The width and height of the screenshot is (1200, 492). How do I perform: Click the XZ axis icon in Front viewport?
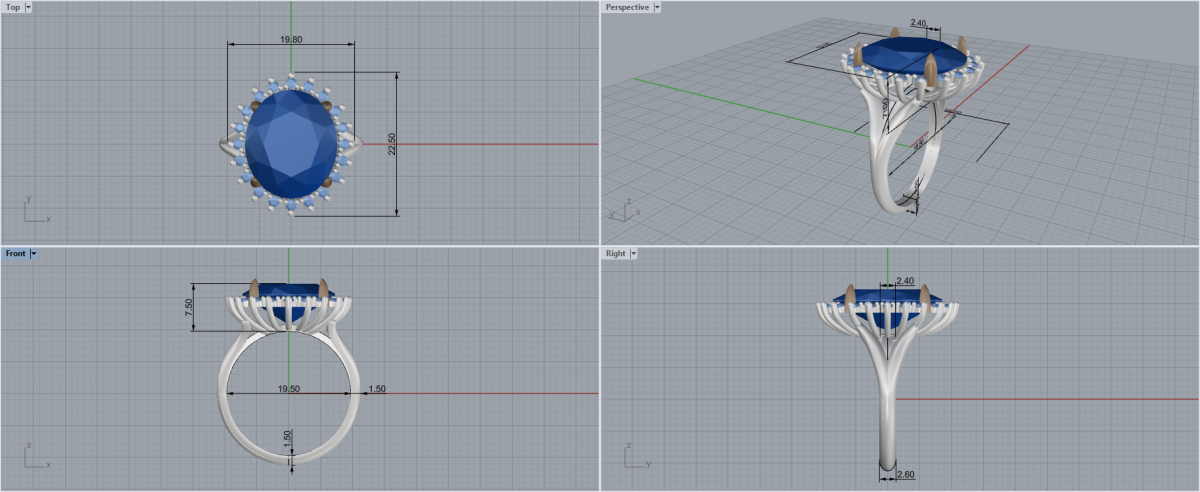click(35, 457)
